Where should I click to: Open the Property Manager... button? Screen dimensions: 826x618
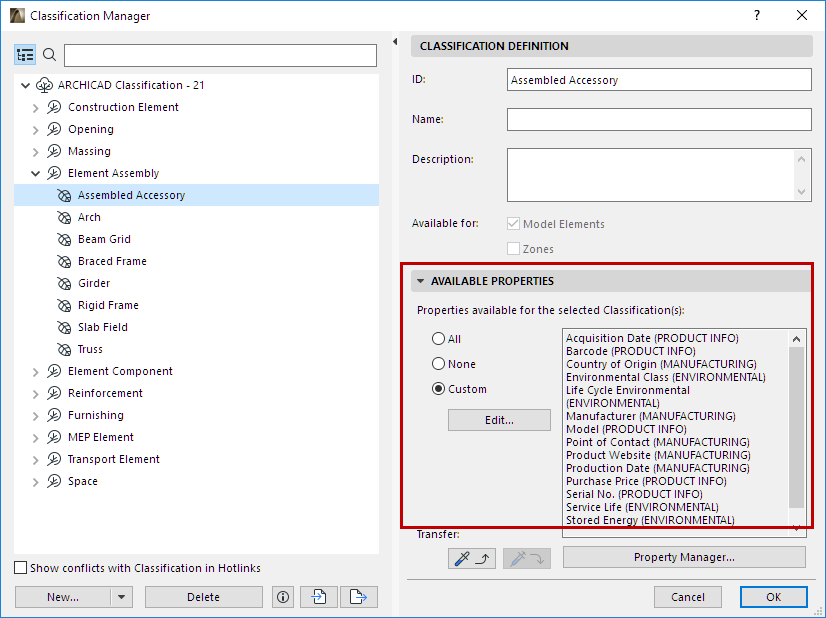684,557
